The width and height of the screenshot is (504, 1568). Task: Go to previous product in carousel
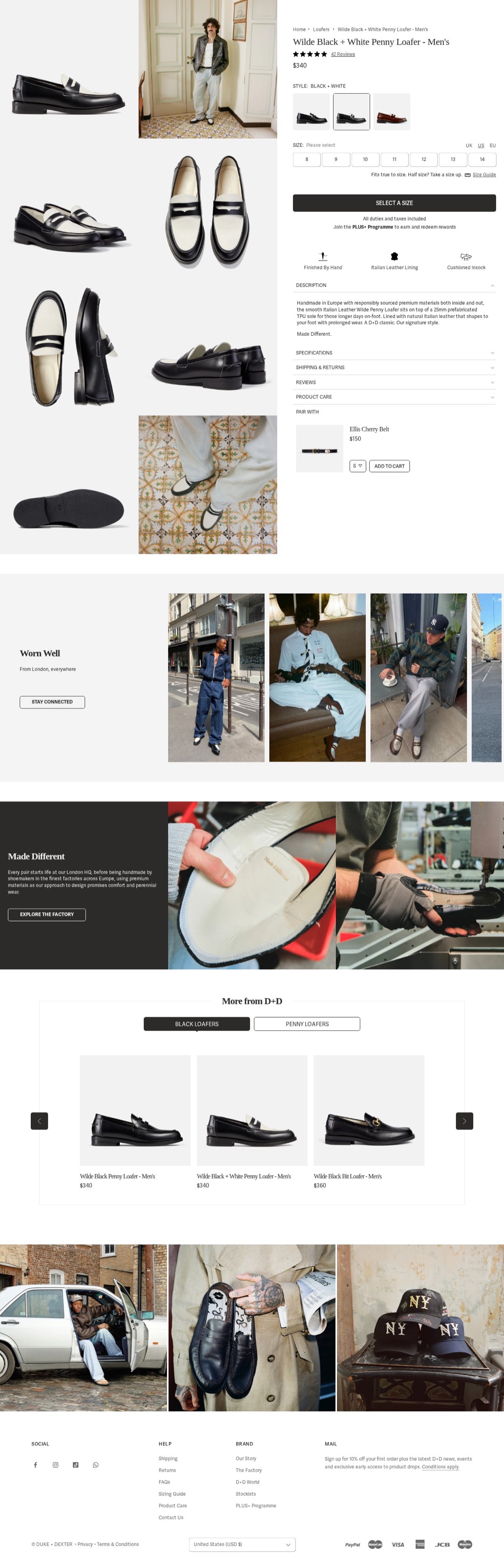tap(40, 1121)
